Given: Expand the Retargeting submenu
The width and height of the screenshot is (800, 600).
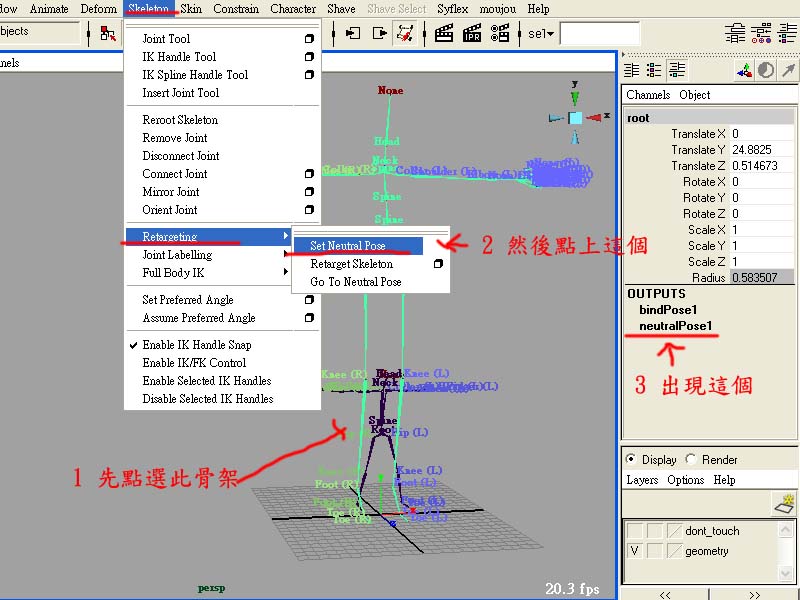Looking at the screenshot, I should pyautogui.click(x=208, y=236).
